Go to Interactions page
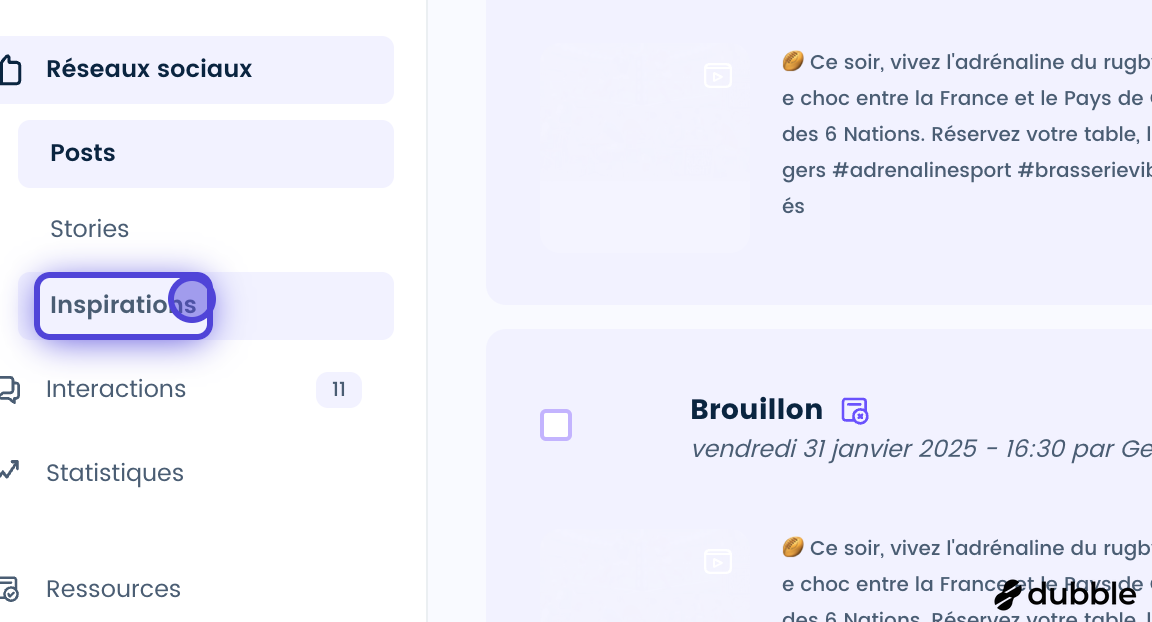The width and height of the screenshot is (1152, 622). pos(116,389)
